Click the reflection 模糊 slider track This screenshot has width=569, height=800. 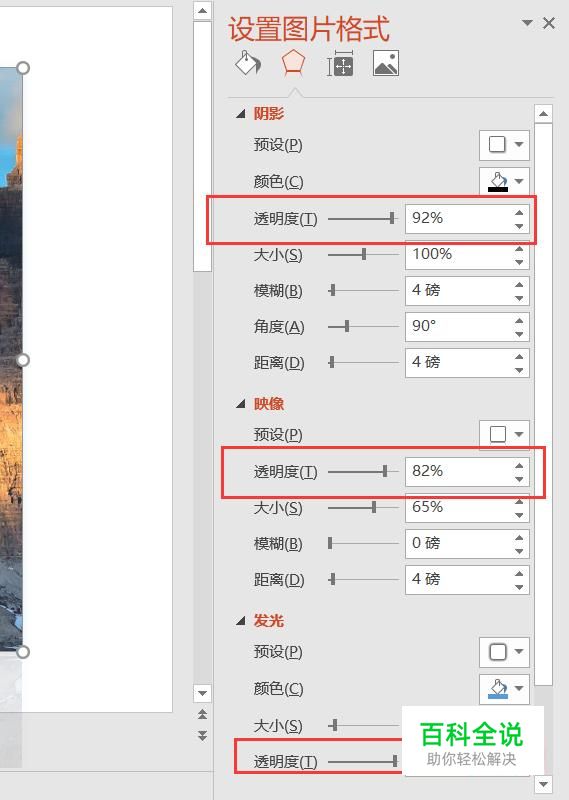coord(363,543)
